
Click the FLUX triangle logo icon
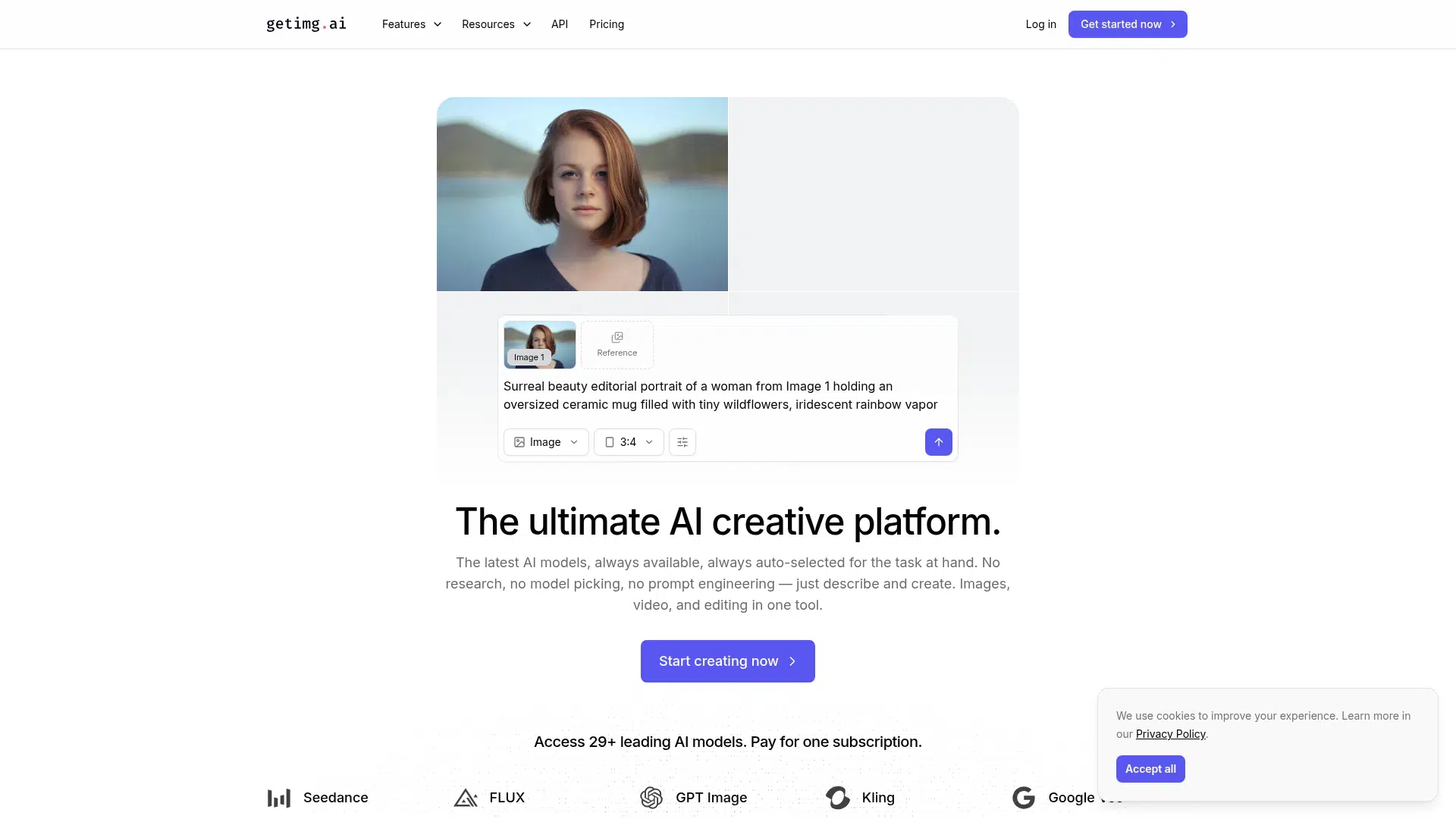[466, 798]
